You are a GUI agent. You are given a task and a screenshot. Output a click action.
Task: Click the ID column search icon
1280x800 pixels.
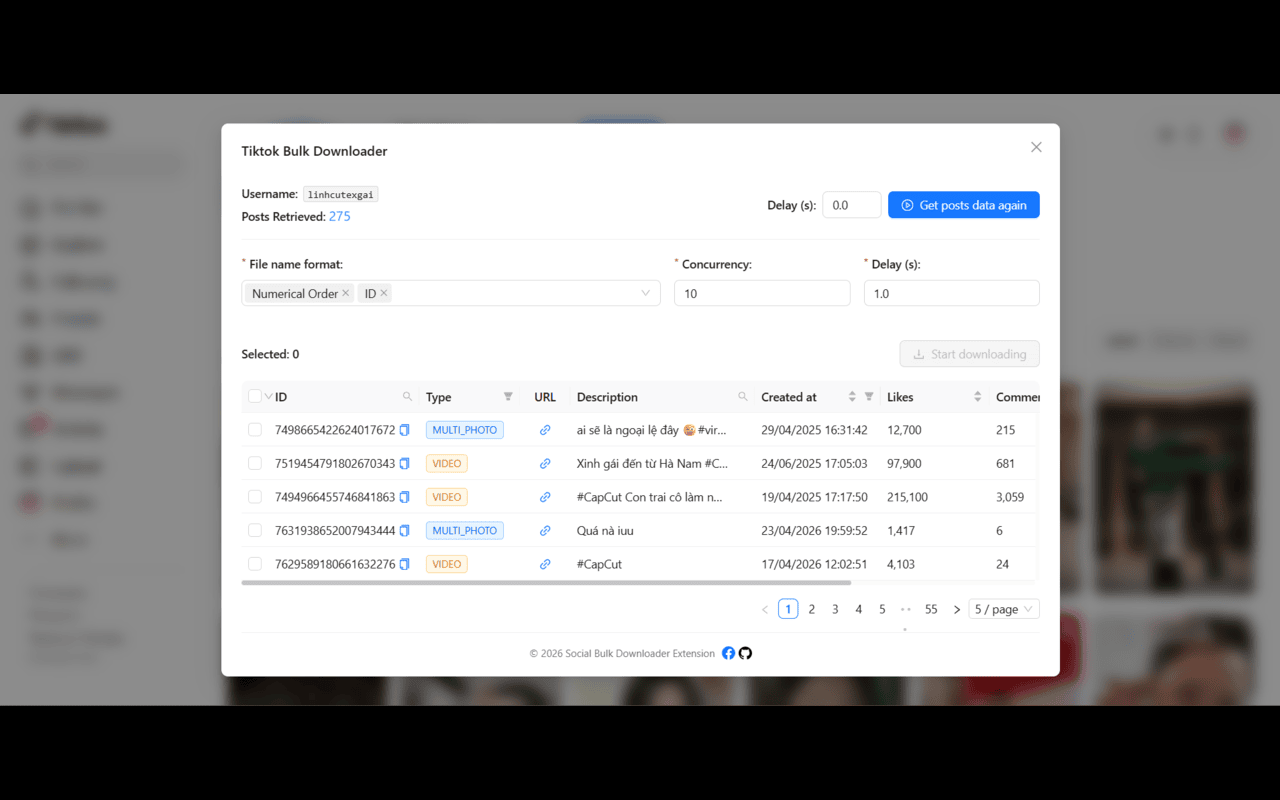[x=407, y=397]
